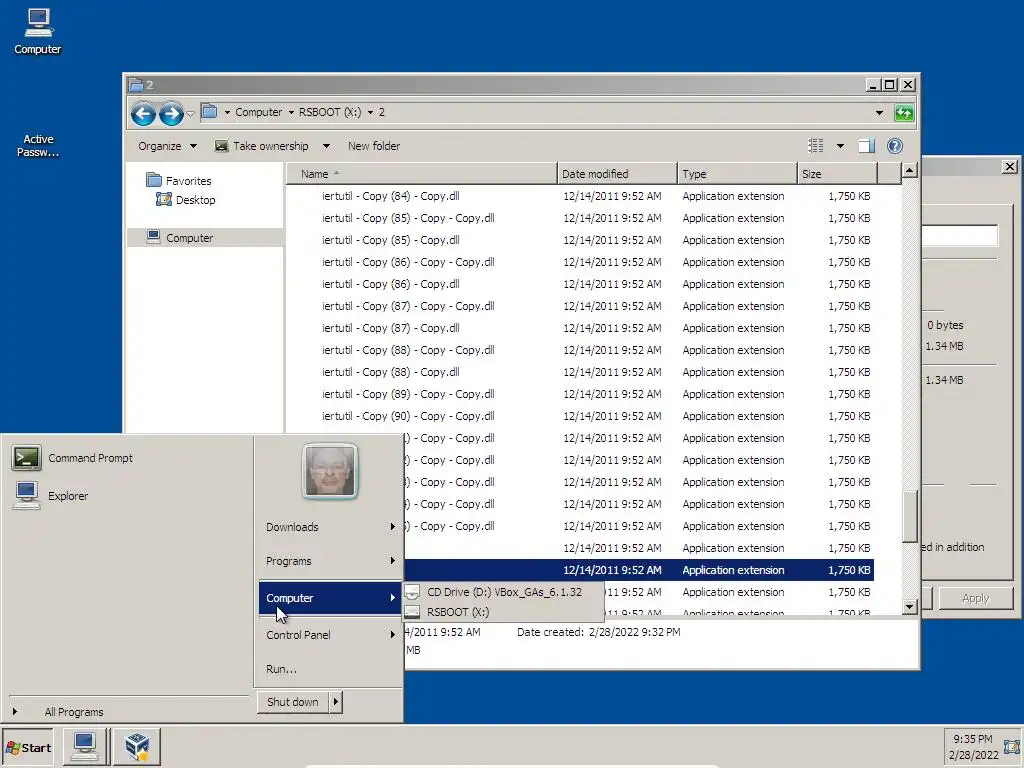Click the Take ownership toolbar icon
Image resolution: width=1024 pixels, height=768 pixels.
click(221, 146)
